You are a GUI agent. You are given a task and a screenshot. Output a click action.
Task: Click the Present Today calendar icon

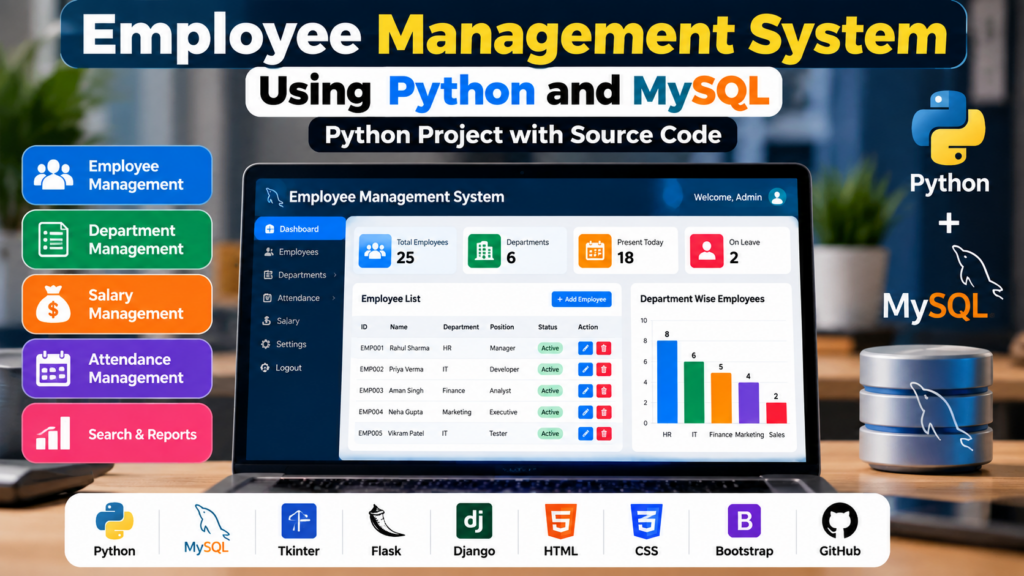(594, 251)
